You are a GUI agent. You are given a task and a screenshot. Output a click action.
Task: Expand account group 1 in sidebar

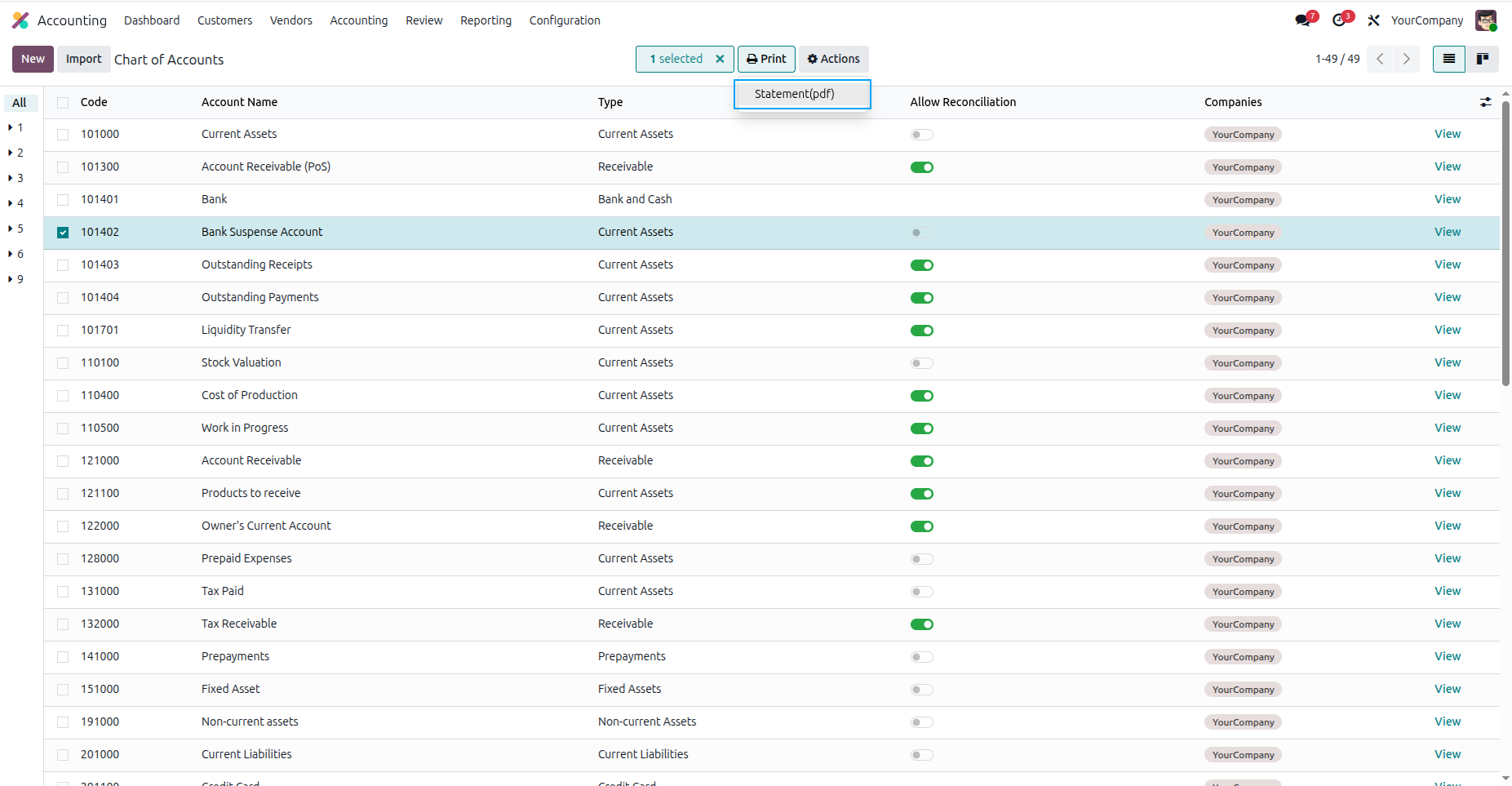16,127
